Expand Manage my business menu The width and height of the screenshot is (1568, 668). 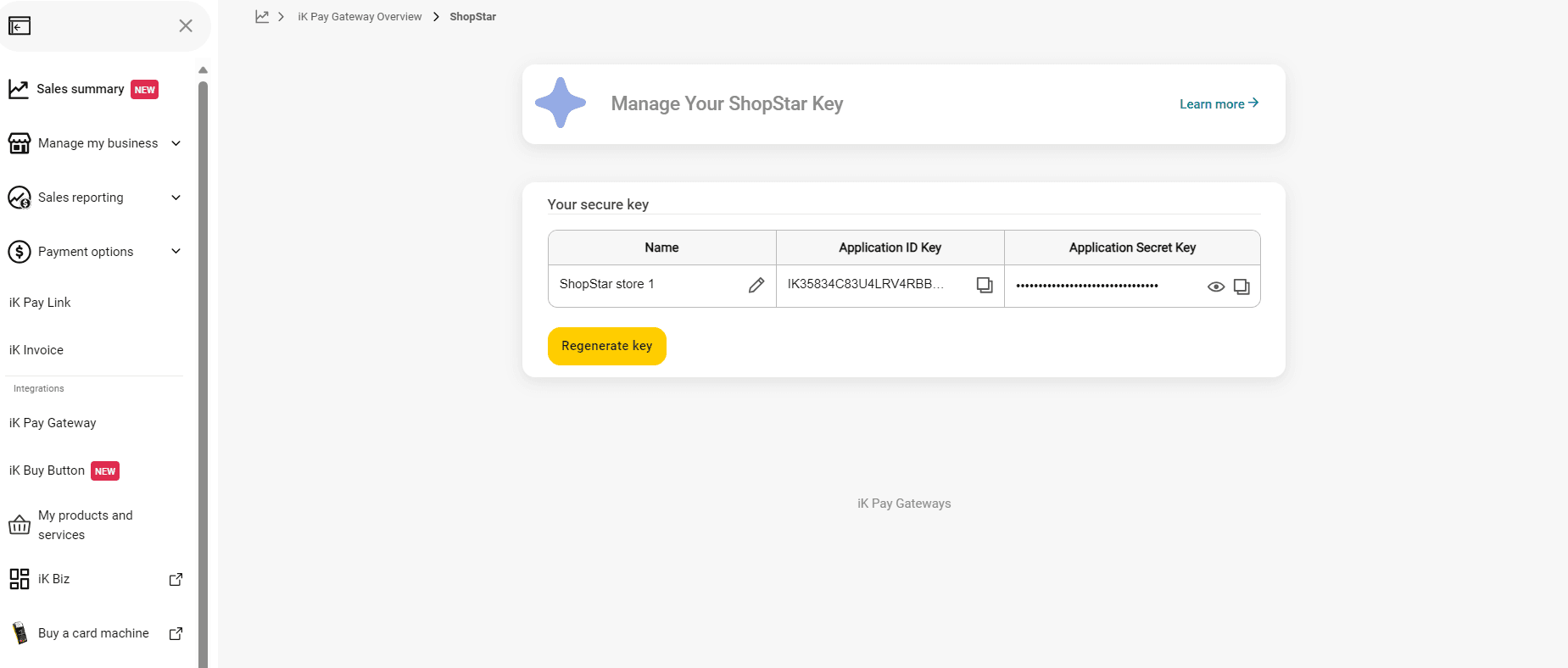176,143
